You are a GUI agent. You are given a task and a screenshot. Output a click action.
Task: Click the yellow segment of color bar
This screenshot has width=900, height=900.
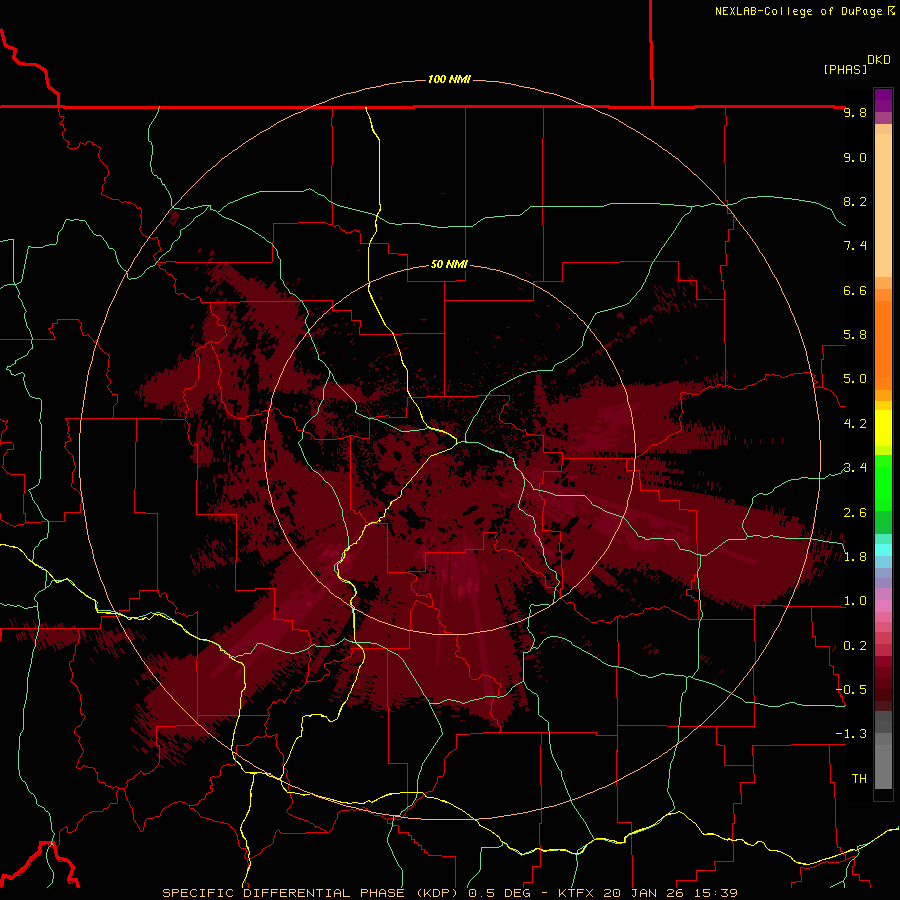point(883,428)
